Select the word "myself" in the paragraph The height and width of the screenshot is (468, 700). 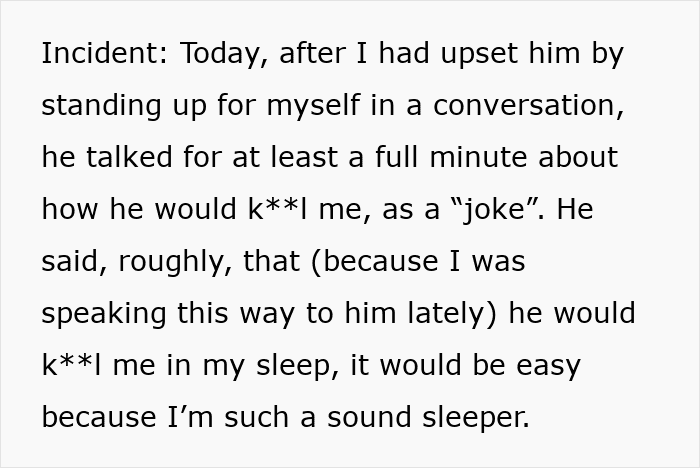pyautogui.click(x=313, y=105)
